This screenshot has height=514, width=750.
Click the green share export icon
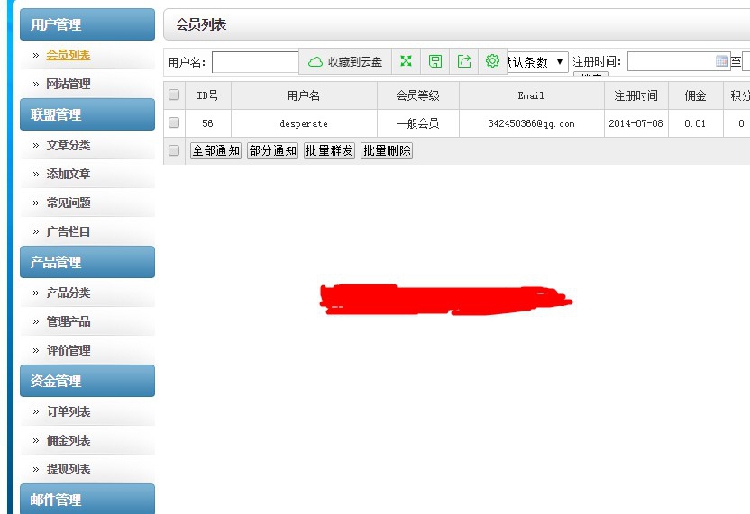(464, 61)
